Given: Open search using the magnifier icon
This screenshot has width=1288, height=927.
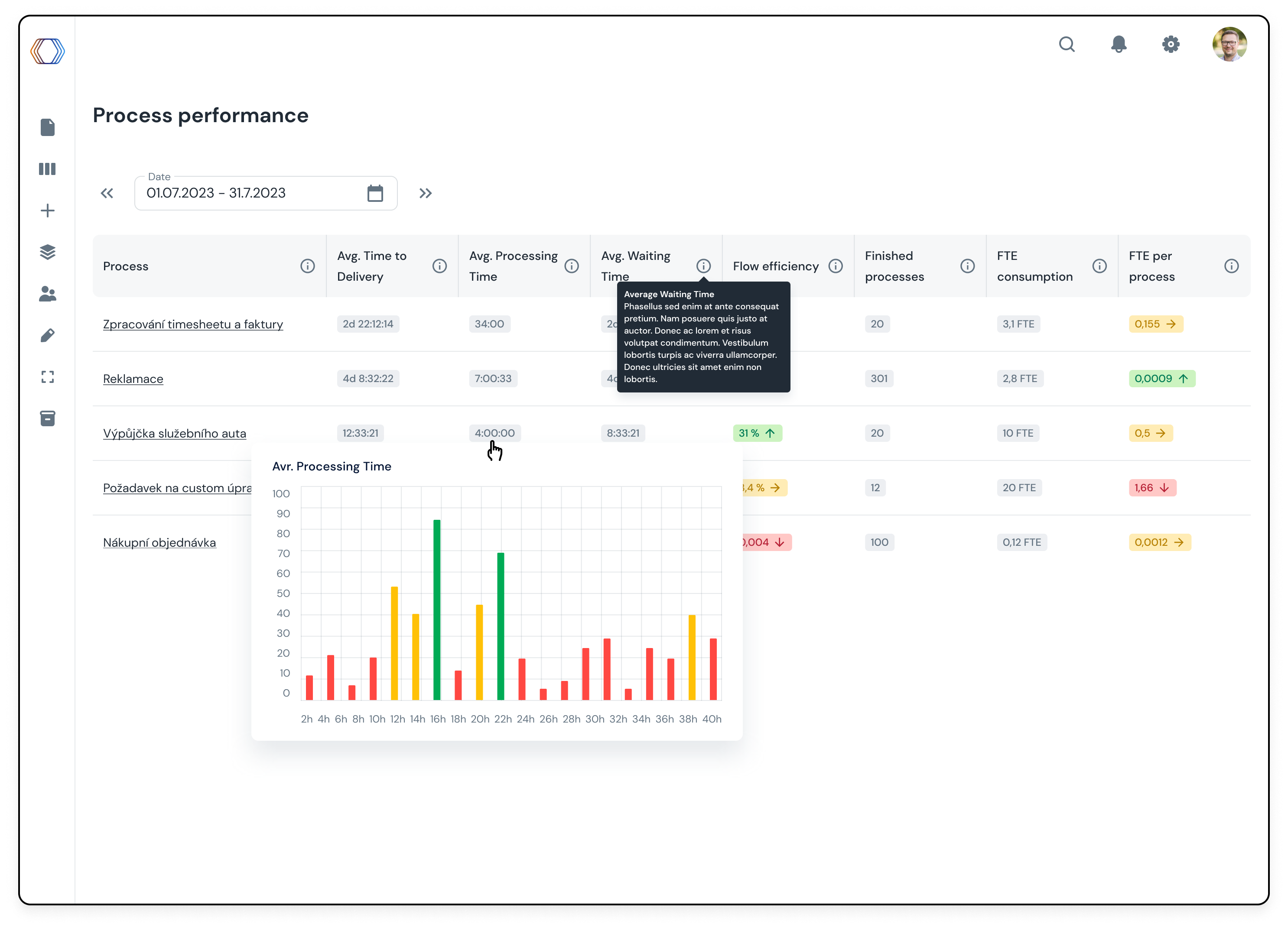Looking at the screenshot, I should [1067, 44].
